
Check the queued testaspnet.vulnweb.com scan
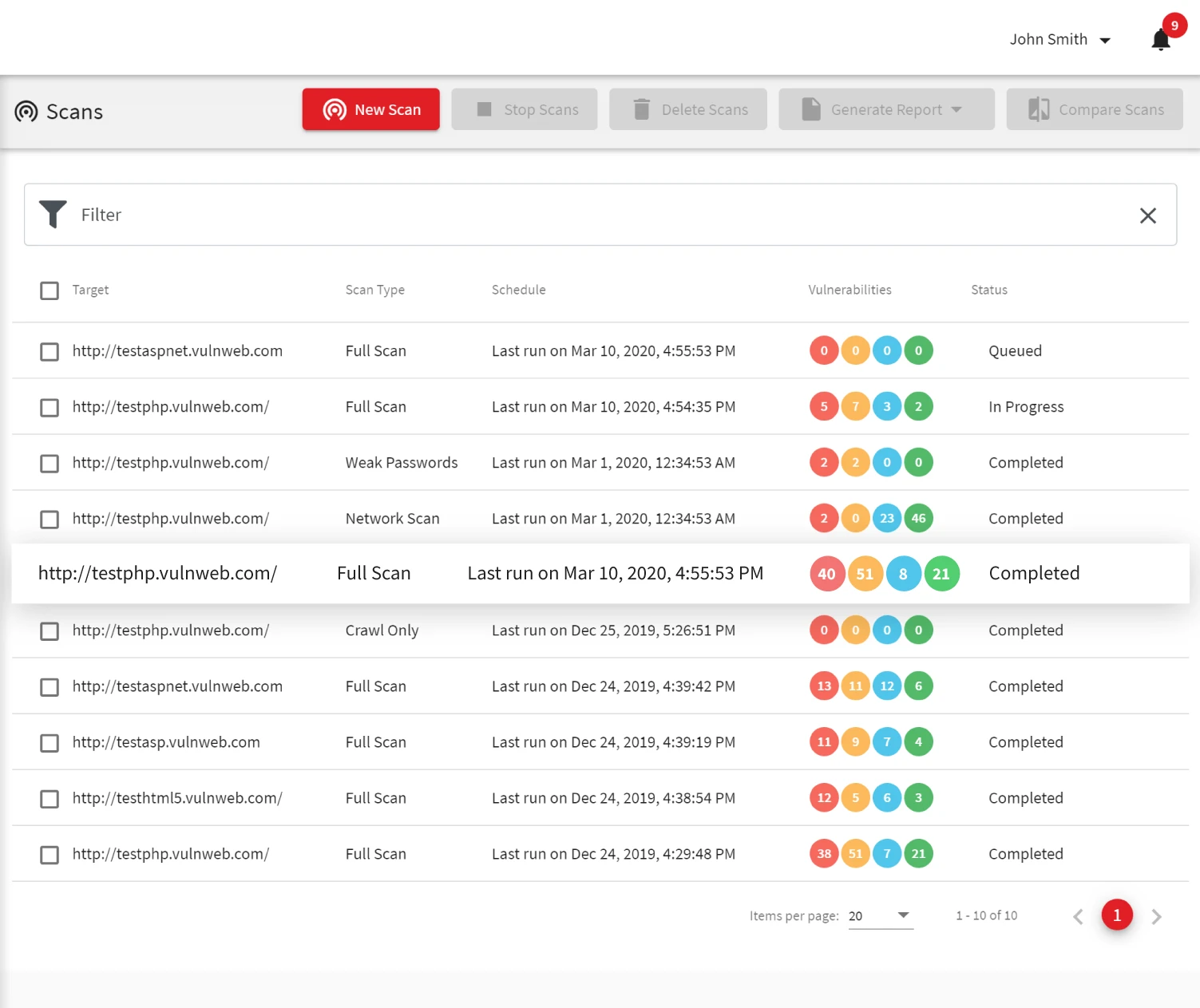point(49,351)
